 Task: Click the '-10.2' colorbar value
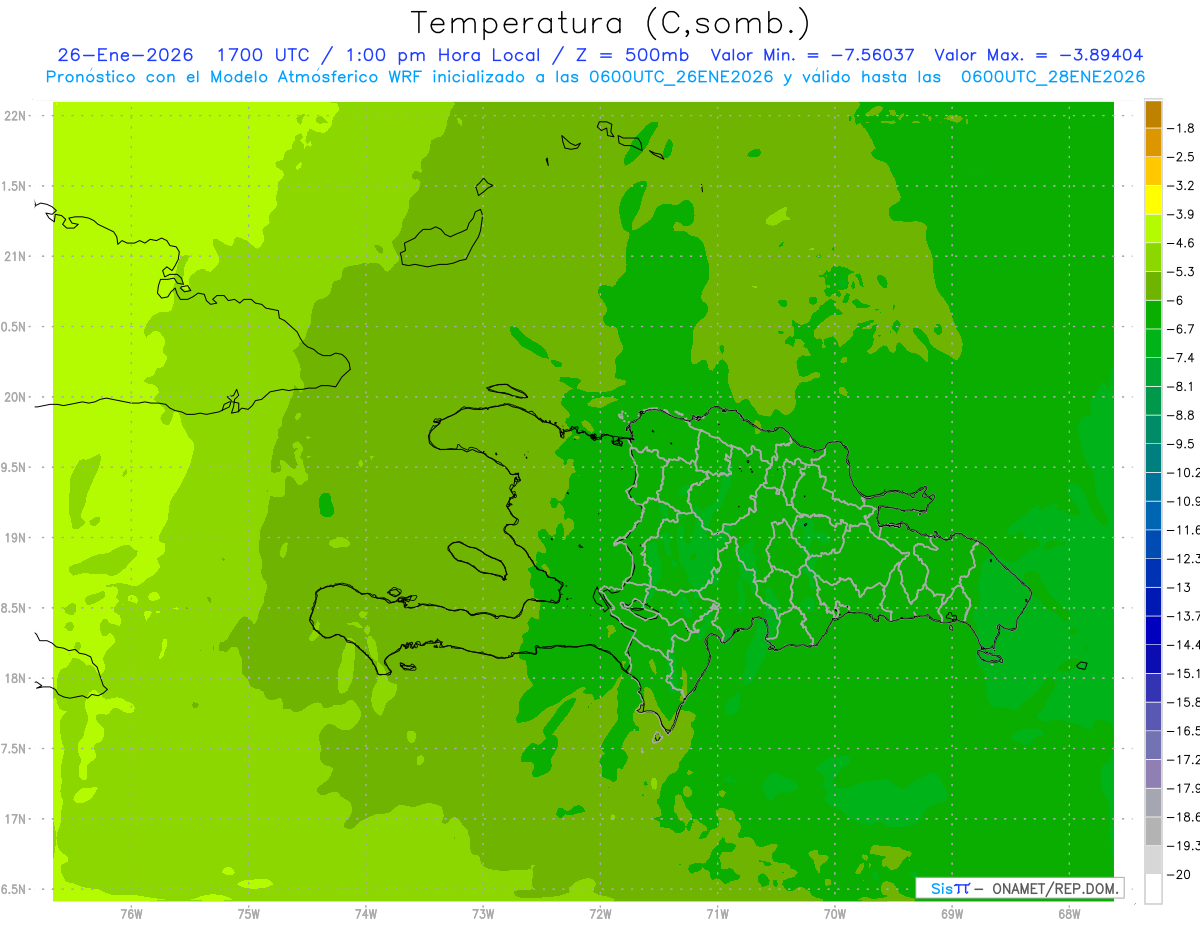pyautogui.click(x=1183, y=472)
